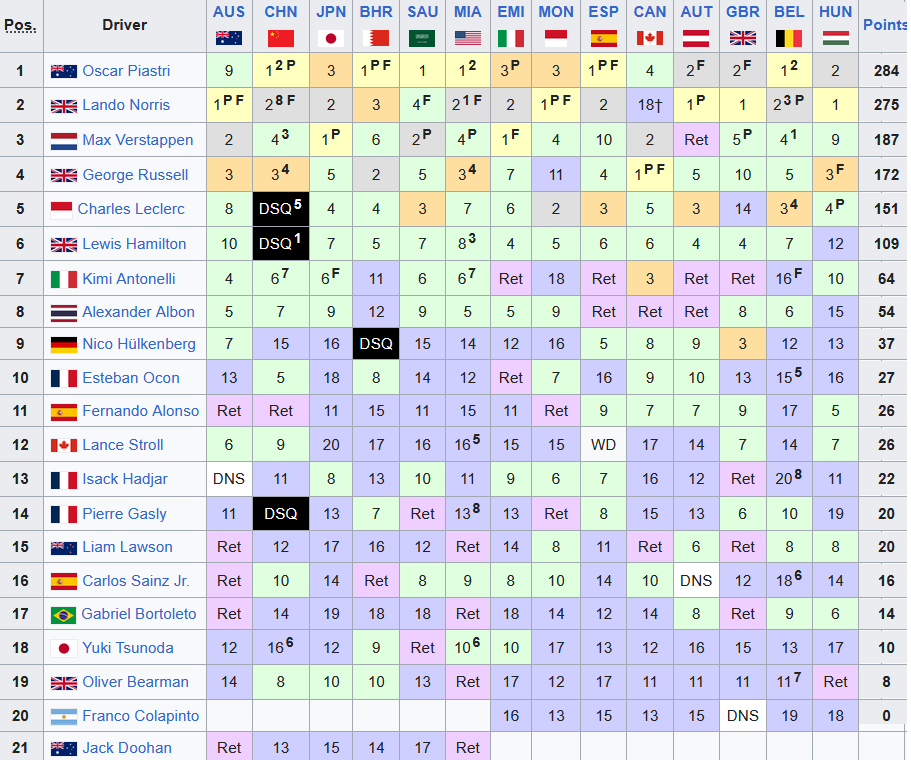Click the Saudi Arabian flag under SAU
The width and height of the screenshot is (911, 760).
pos(422,38)
